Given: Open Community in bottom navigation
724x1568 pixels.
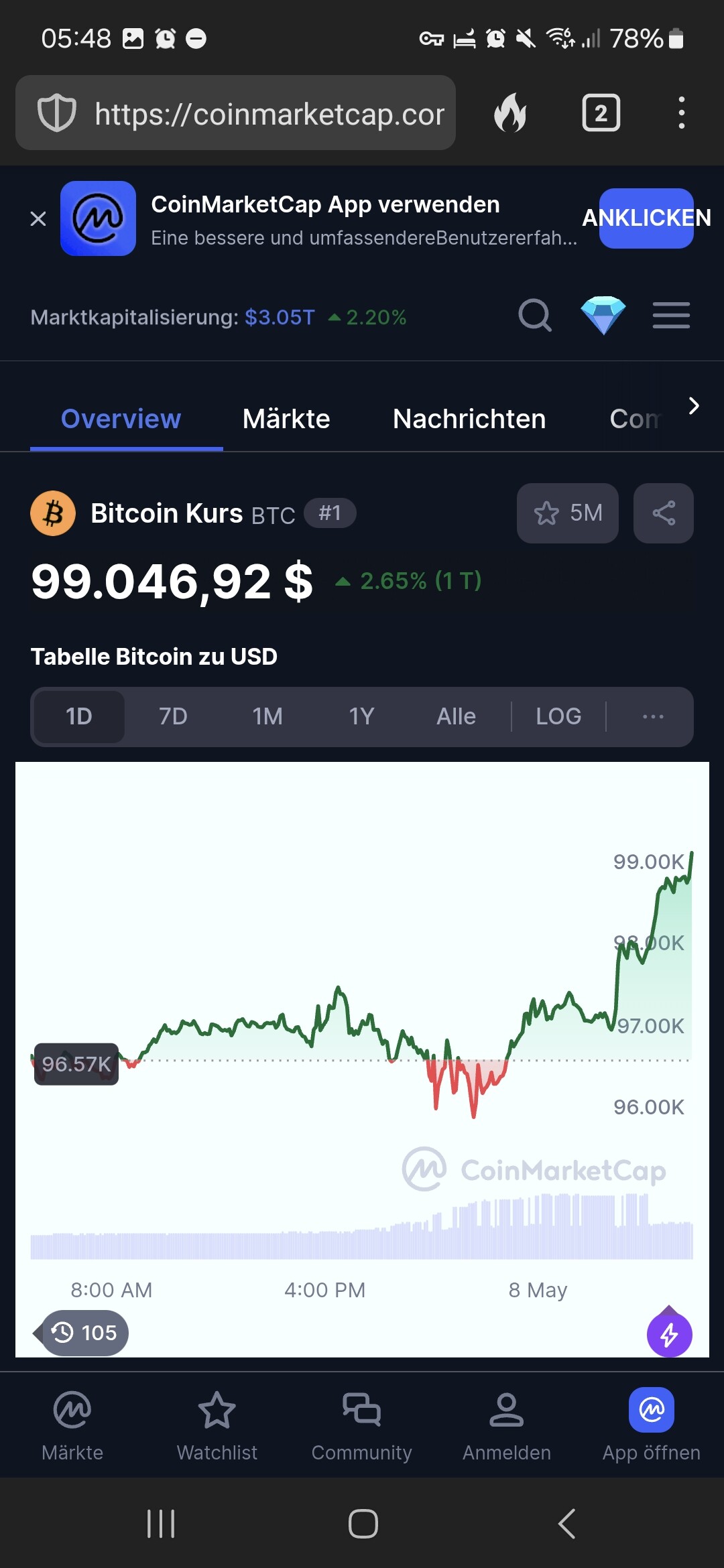Looking at the screenshot, I should pos(361,1425).
